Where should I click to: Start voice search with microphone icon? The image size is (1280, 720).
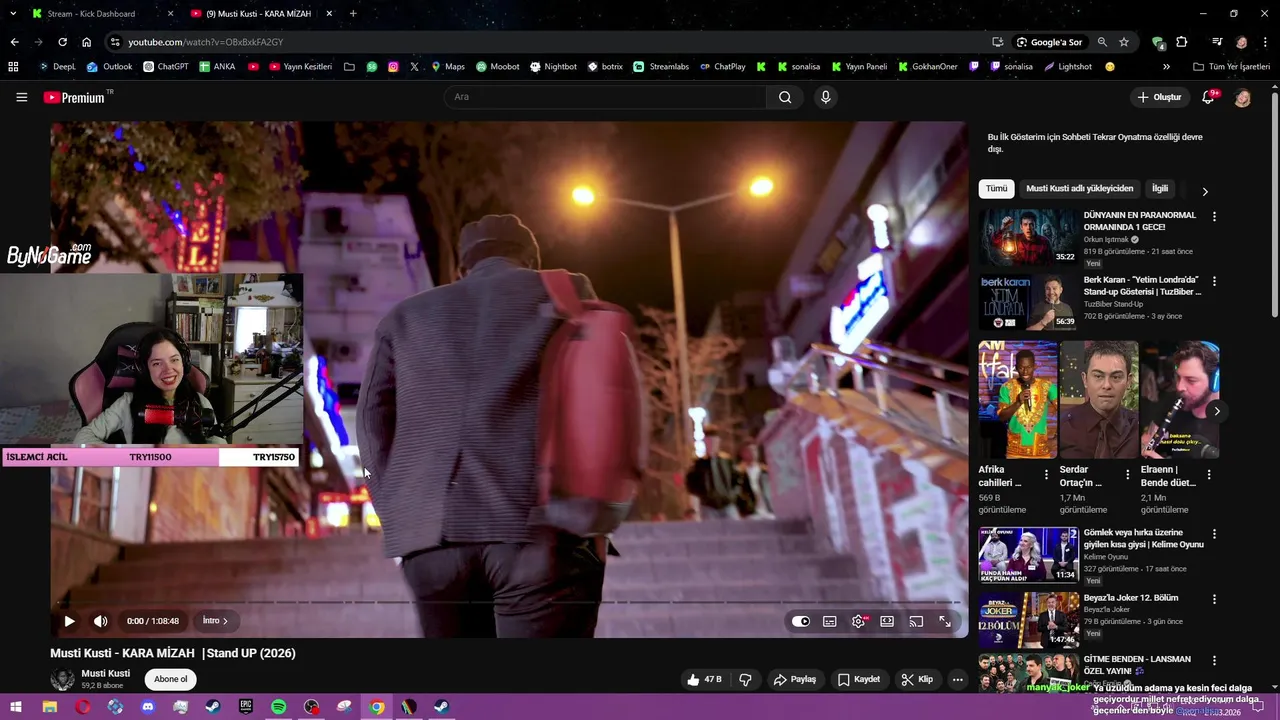825,97
